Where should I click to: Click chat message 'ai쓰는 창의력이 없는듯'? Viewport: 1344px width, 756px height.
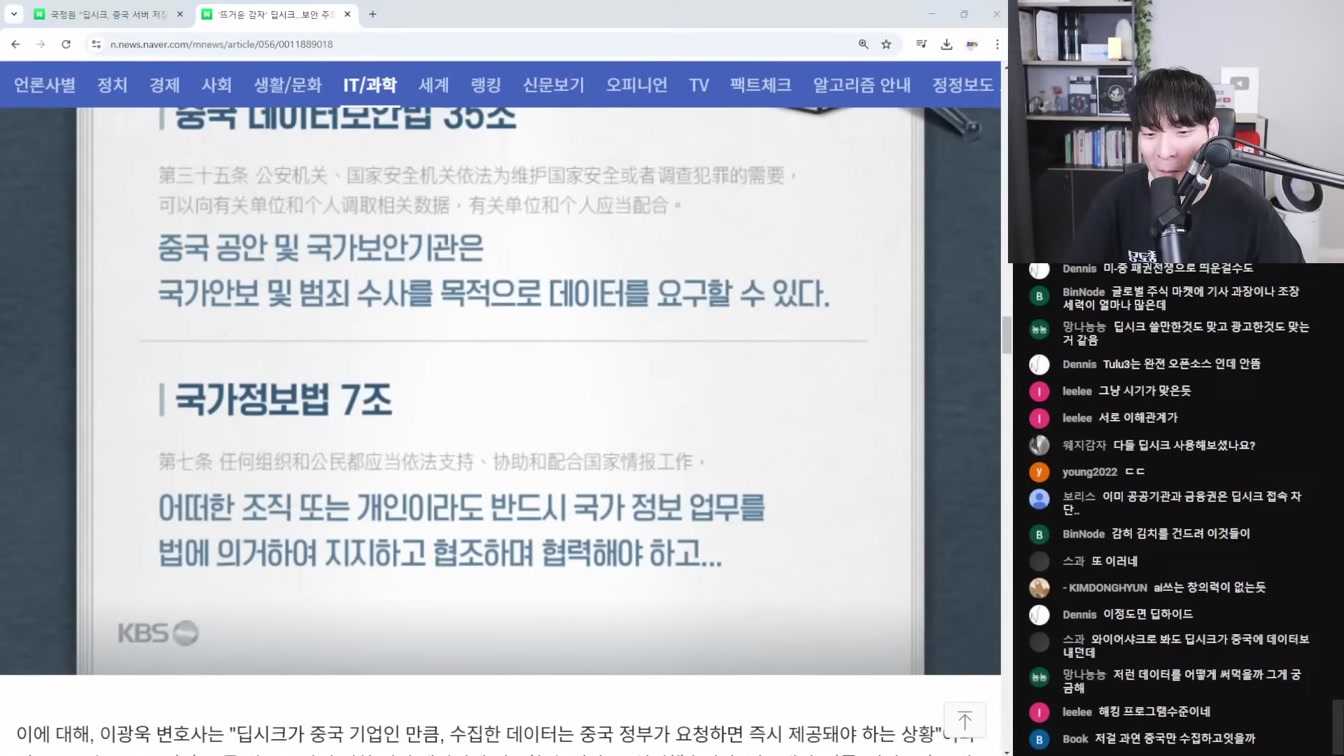point(1209,588)
